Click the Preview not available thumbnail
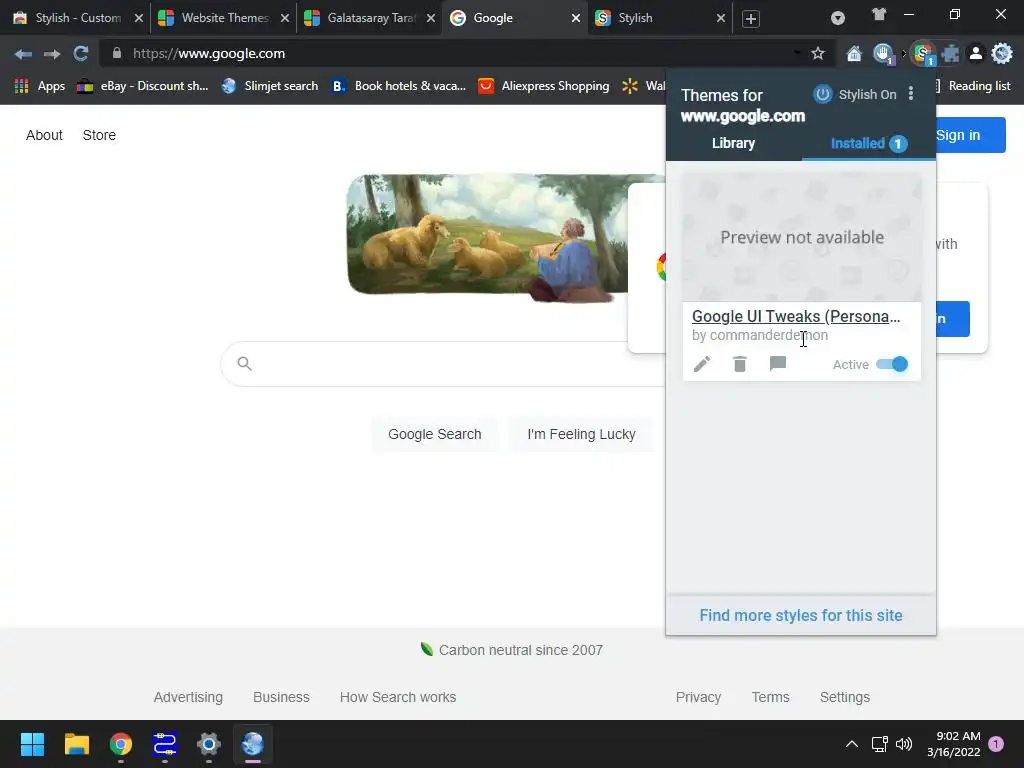The image size is (1024, 768). click(802, 237)
